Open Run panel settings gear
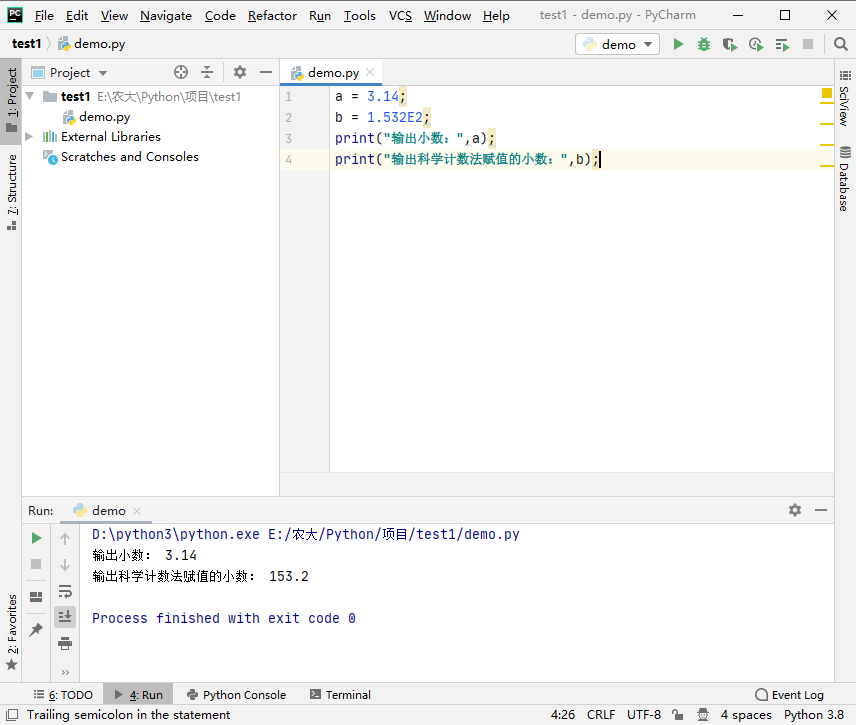856x725 pixels. [795, 510]
